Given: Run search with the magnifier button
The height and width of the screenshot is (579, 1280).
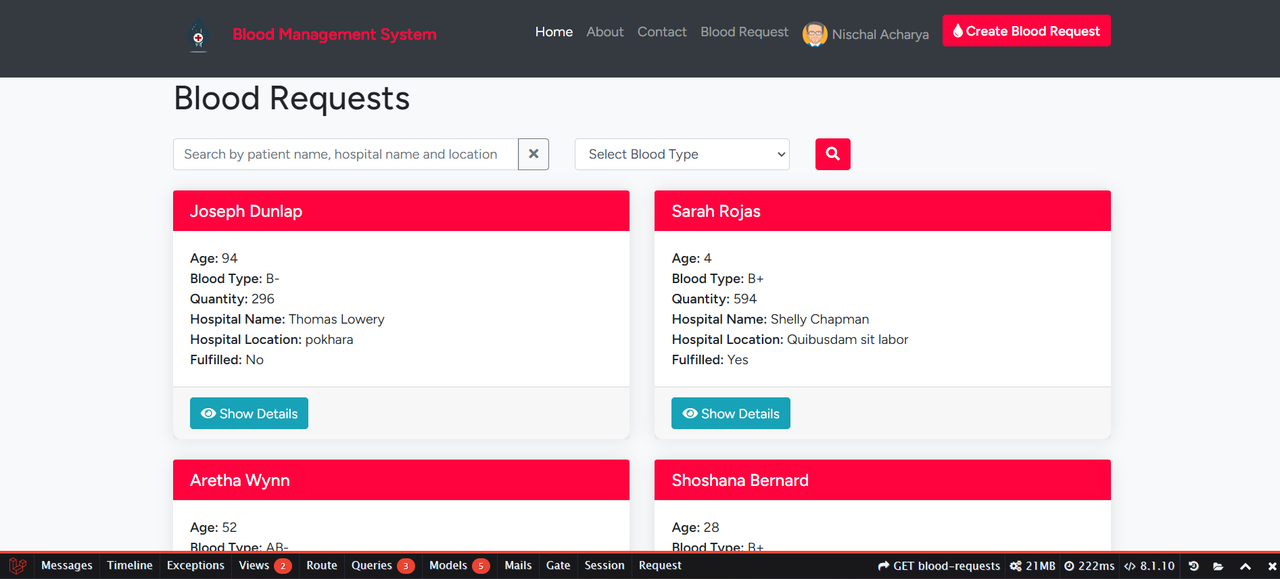Looking at the screenshot, I should click(x=833, y=154).
